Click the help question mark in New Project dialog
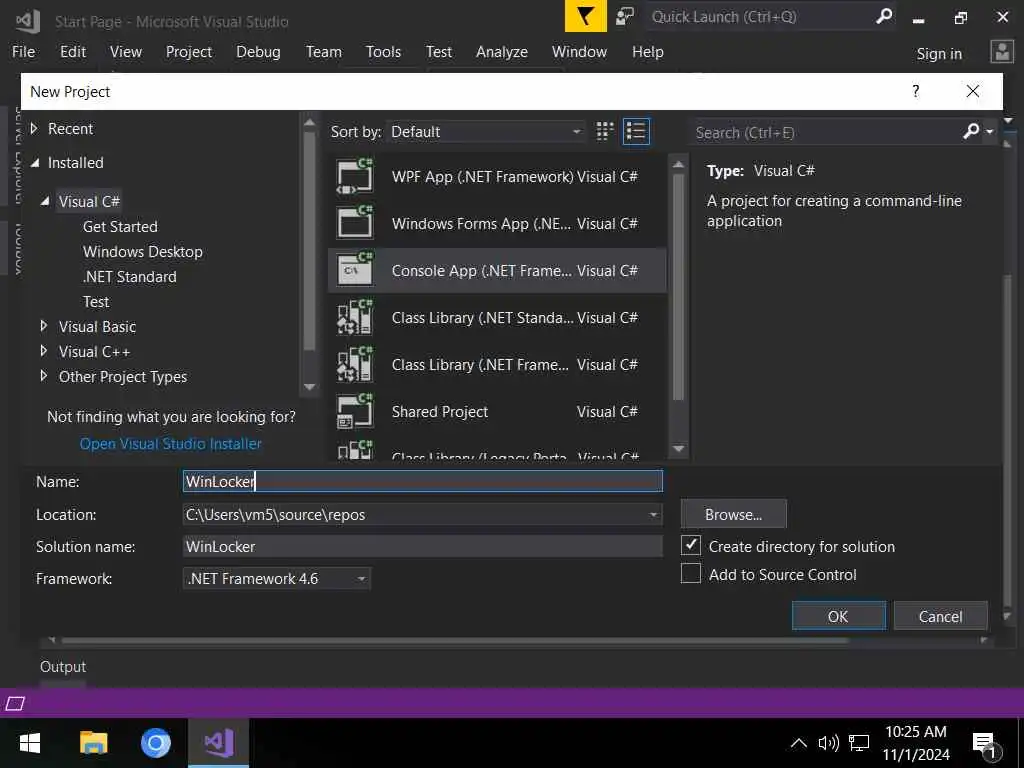Screen dimensions: 1024x768 click(916, 91)
